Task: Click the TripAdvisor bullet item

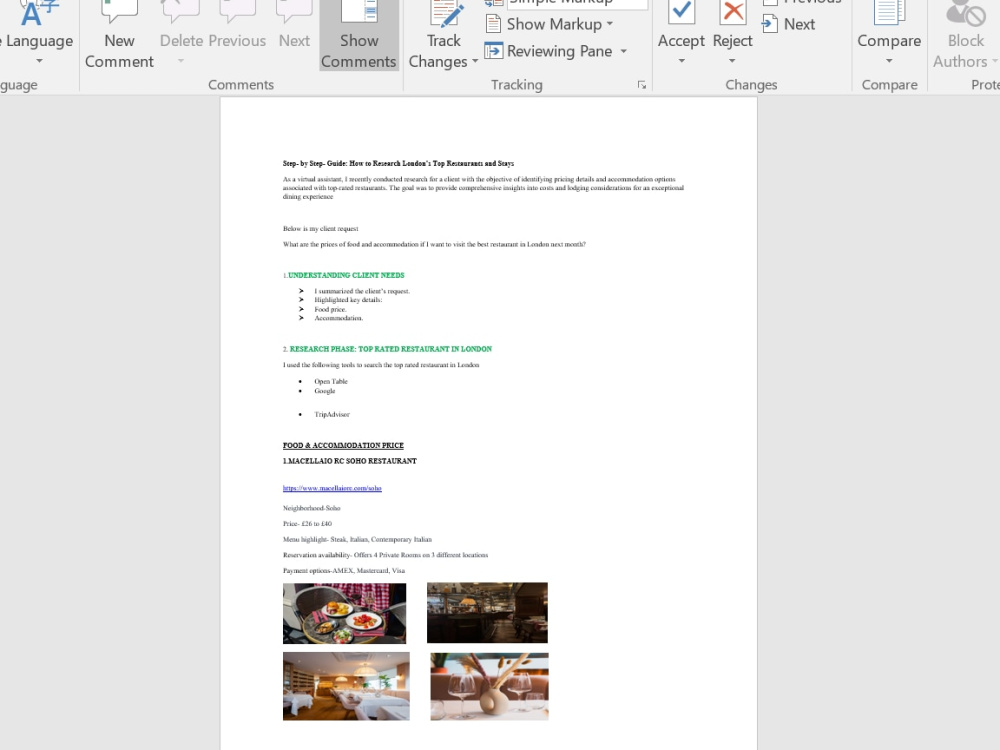Action: [x=332, y=415]
